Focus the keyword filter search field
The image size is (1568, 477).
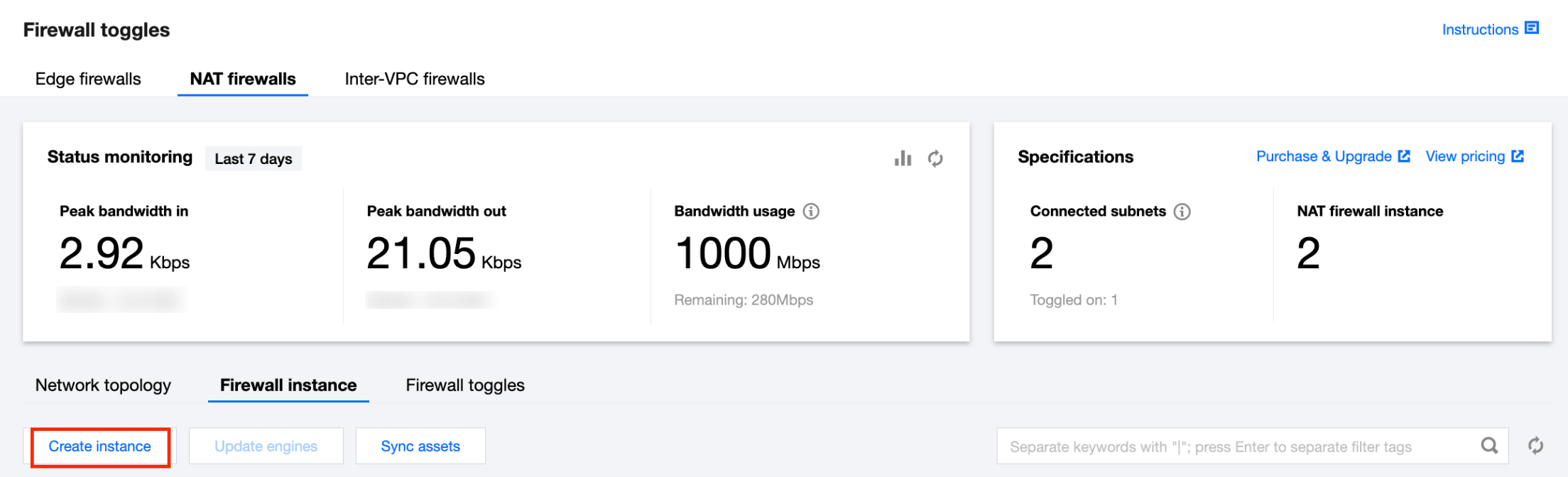point(1236,446)
